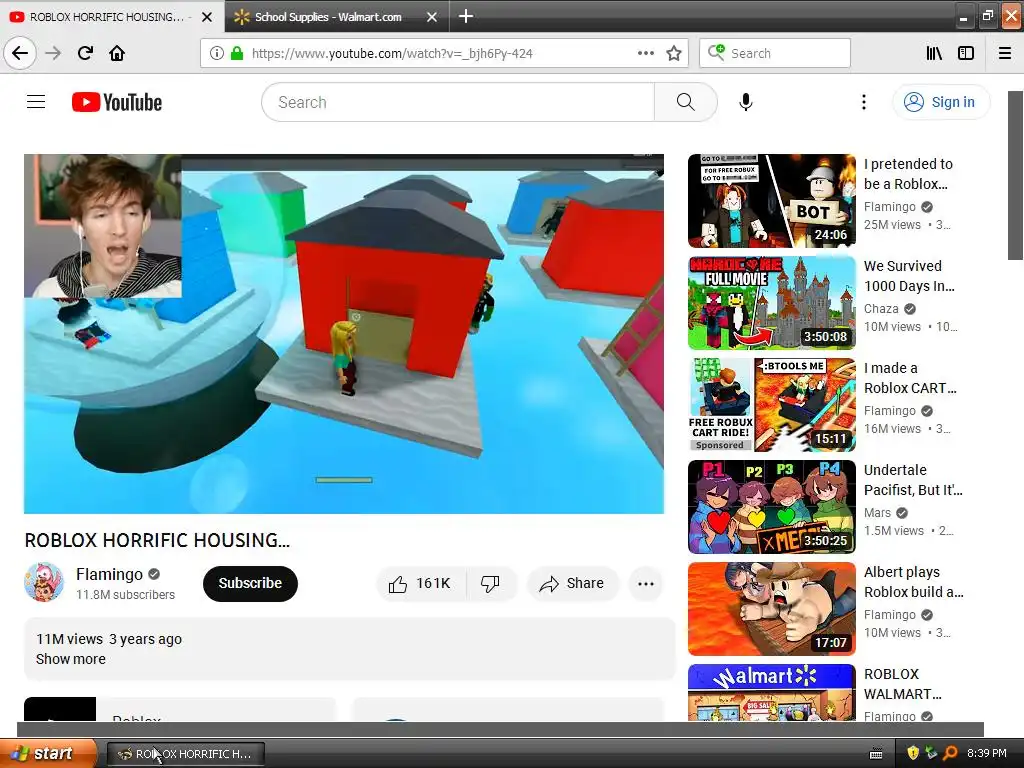Open Flamingo channel name link
The width and height of the screenshot is (1024, 768).
point(109,574)
